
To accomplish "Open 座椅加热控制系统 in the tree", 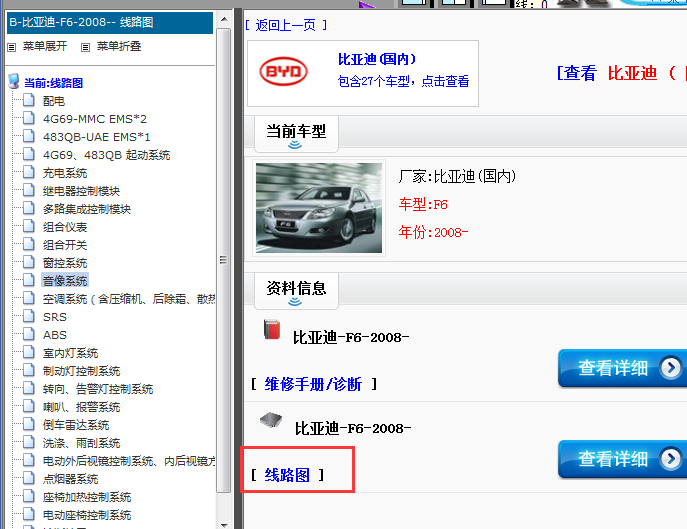I will point(87,497).
